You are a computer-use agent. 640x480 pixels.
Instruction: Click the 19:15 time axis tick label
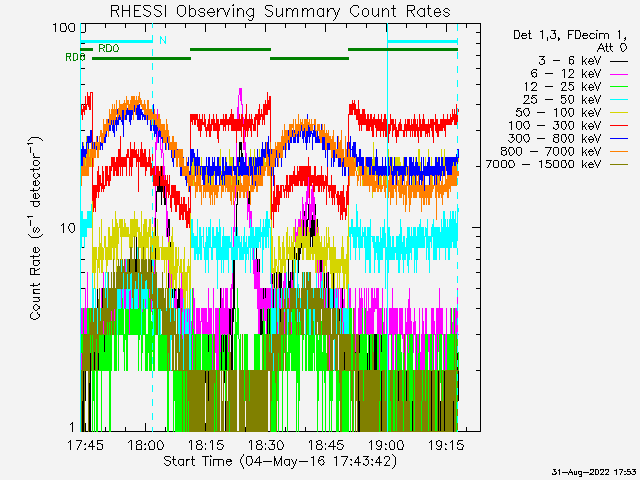click(446, 445)
